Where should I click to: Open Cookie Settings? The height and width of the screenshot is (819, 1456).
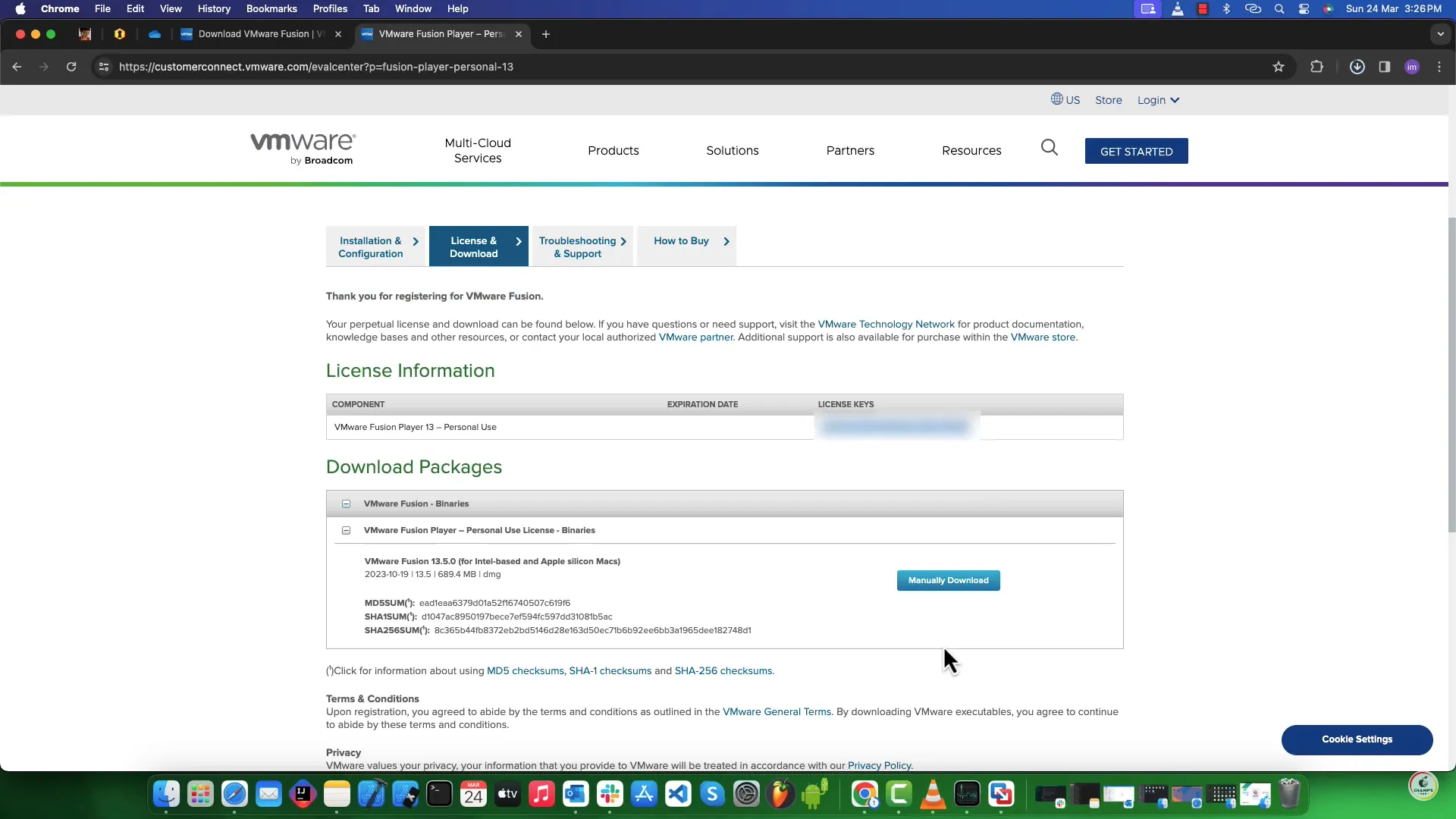click(1357, 739)
